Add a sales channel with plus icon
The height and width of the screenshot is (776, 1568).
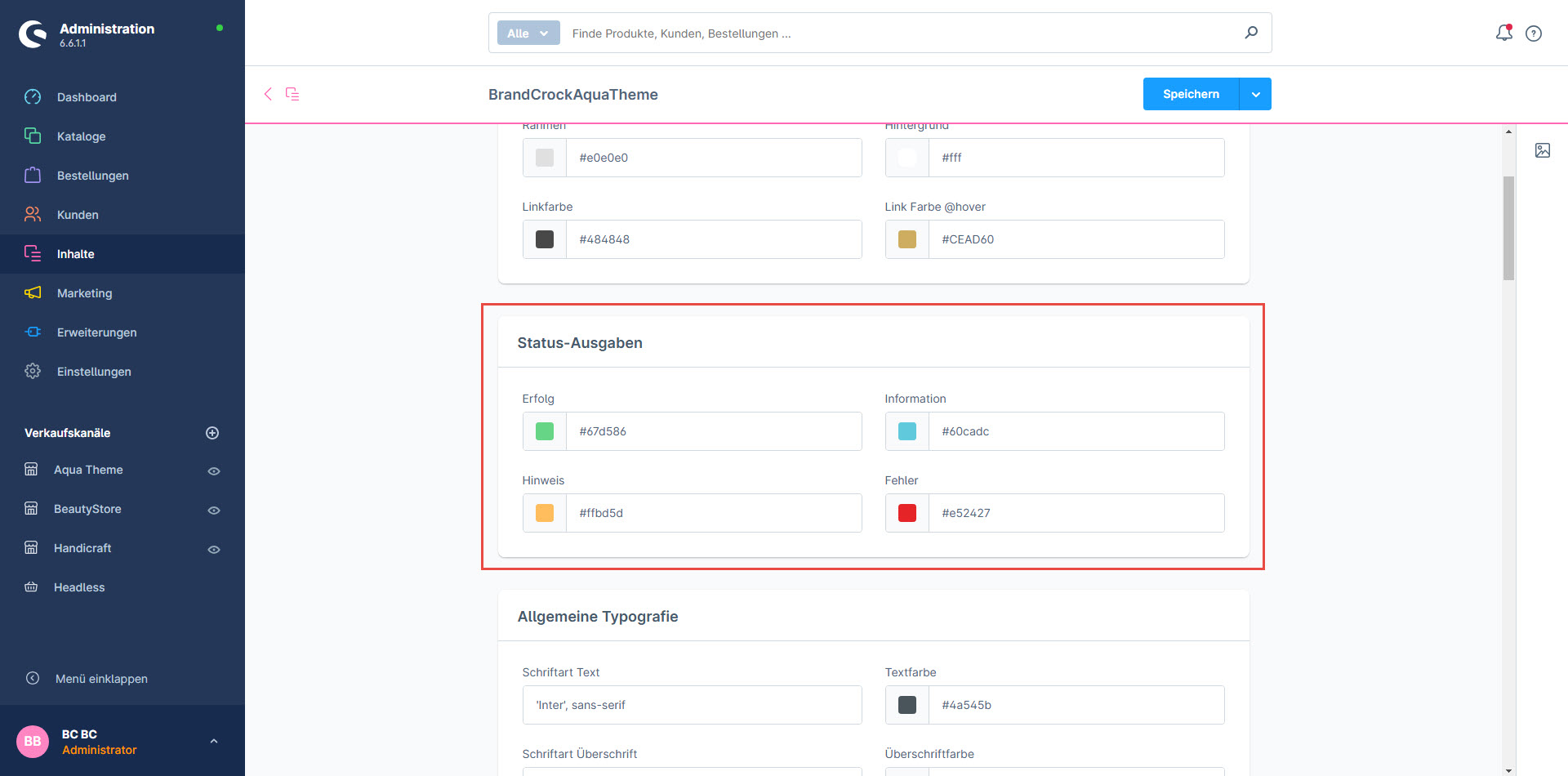pos(212,433)
